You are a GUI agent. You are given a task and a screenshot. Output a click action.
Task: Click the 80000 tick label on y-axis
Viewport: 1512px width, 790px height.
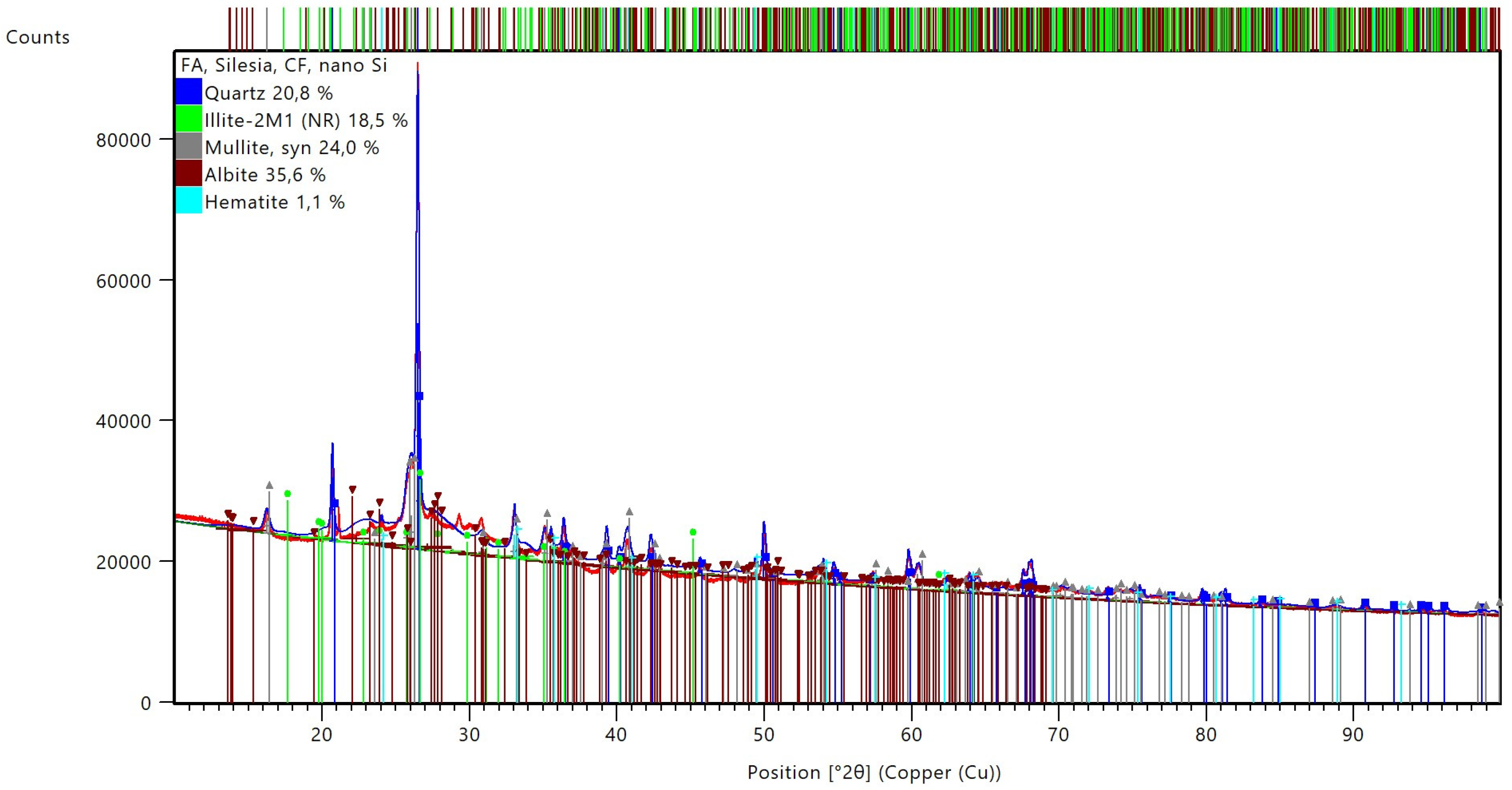click(x=123, y=140)
